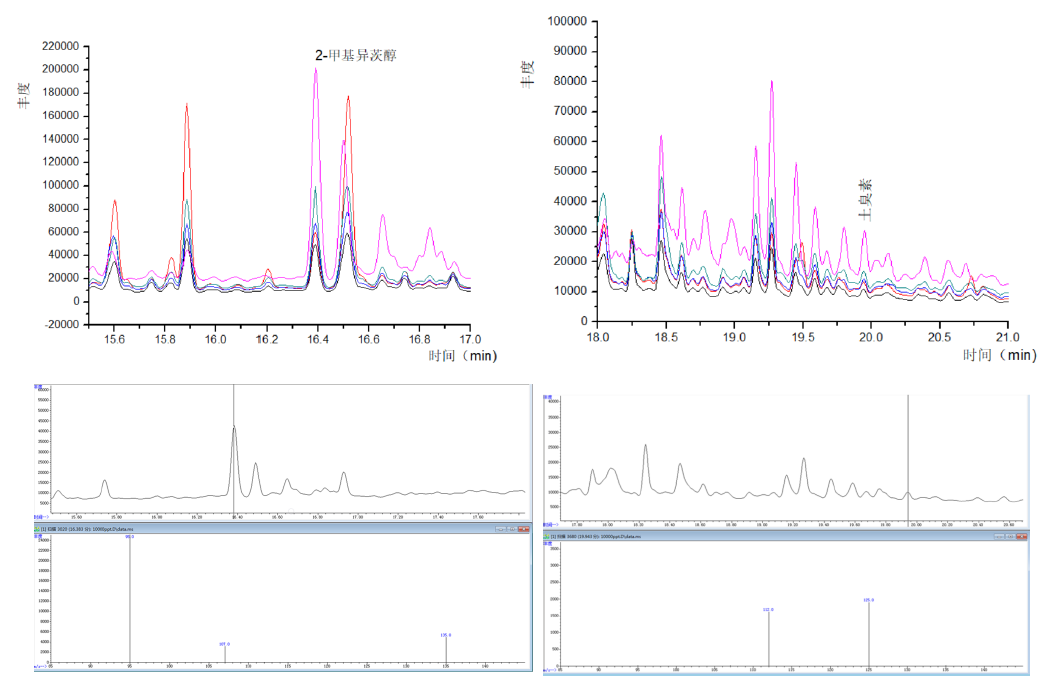Click the left mass spectrum window icon
The height and width of the screenshot is (687, 1056).
pyautogui.click(x=38, y=527)
